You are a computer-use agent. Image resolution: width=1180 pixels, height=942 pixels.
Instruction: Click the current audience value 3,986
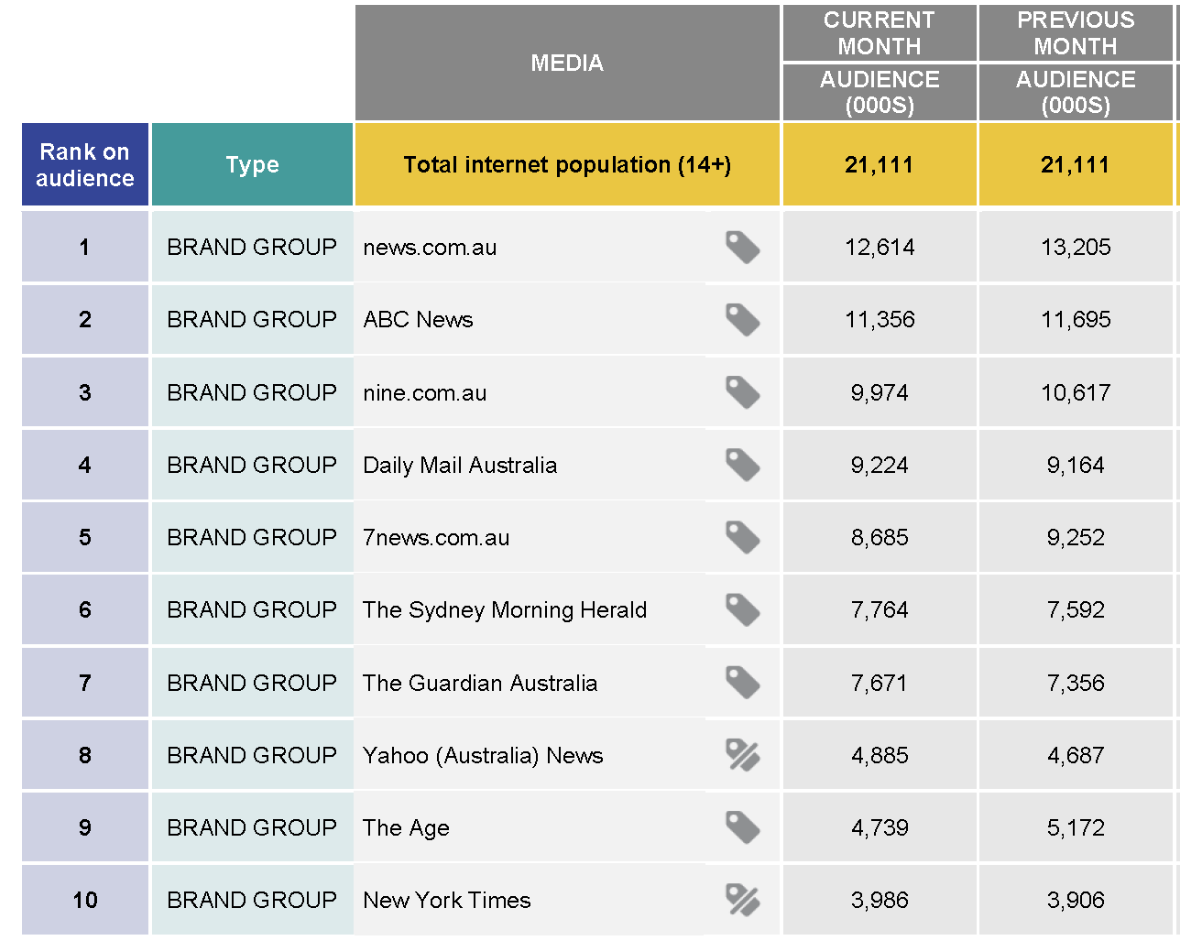pyautogui.click(x=879, y=900)
